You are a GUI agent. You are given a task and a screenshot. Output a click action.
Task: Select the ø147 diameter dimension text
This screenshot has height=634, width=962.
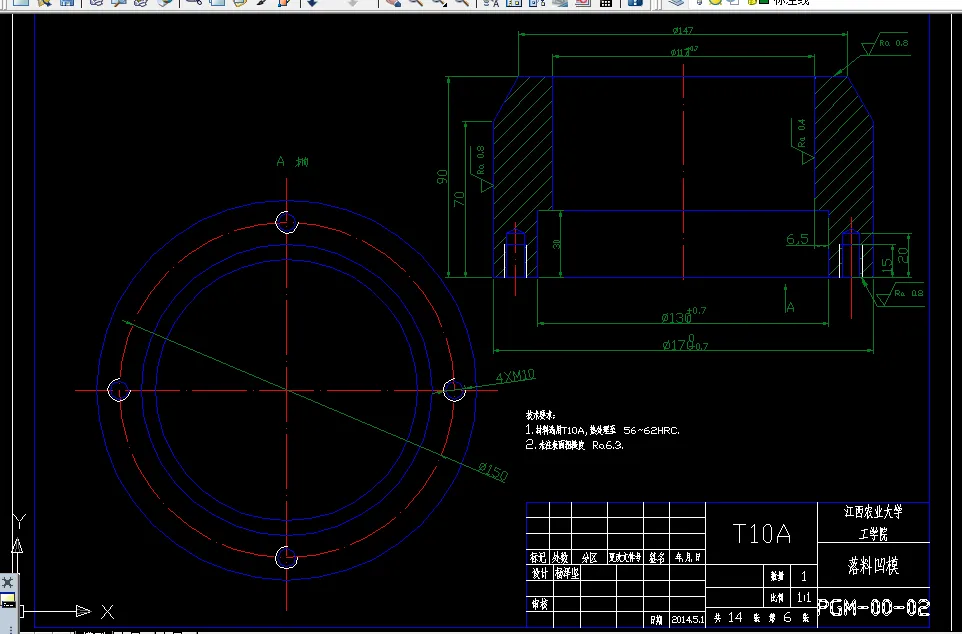pos(683,30)
